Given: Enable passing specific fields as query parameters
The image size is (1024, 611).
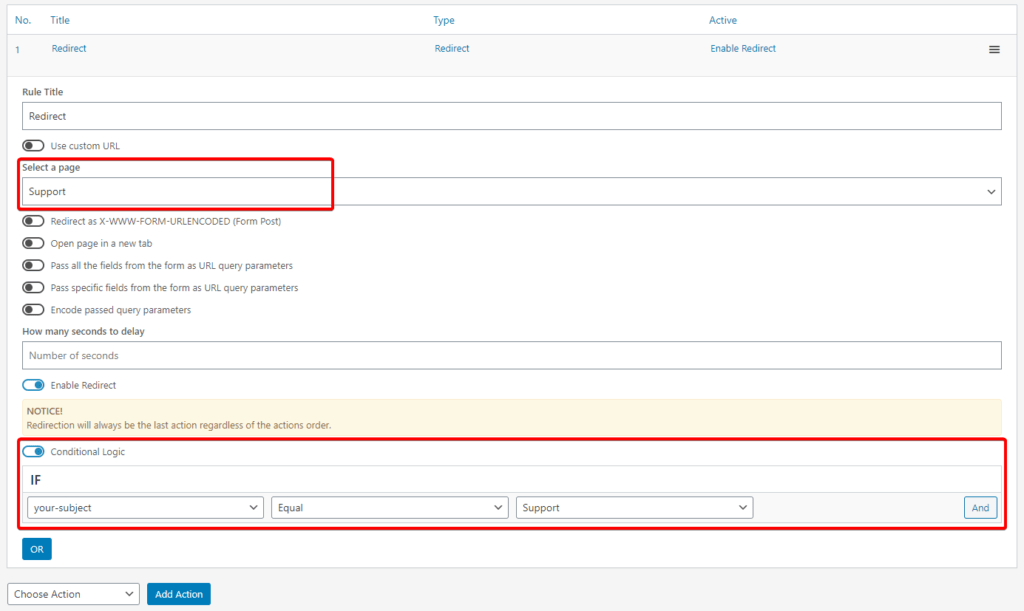Looking at the screenshot, I should pyautogui.click(x=33, y=287).
